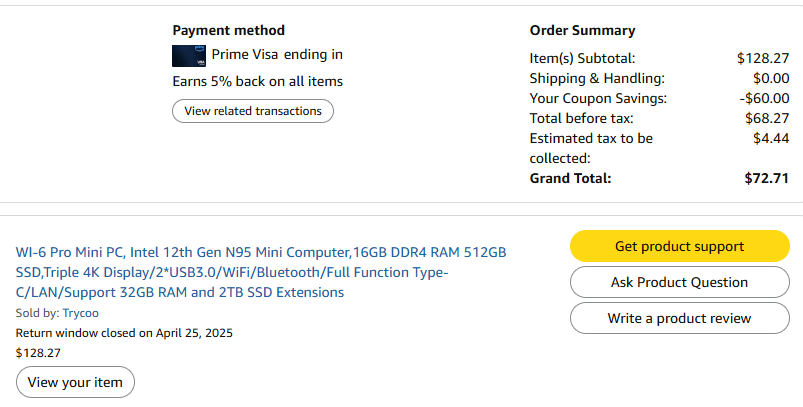
Task: Click the Order Summary heading
Action: 582,30
